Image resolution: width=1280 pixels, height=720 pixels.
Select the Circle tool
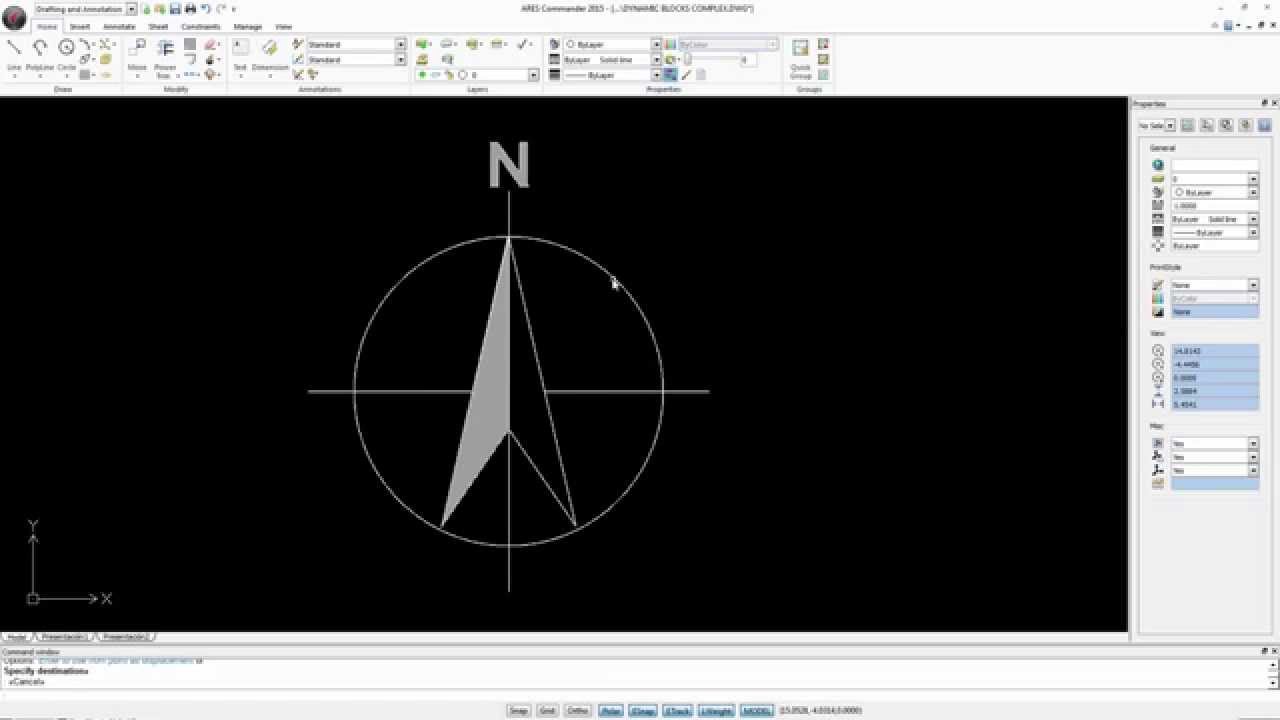click(66, 49)
